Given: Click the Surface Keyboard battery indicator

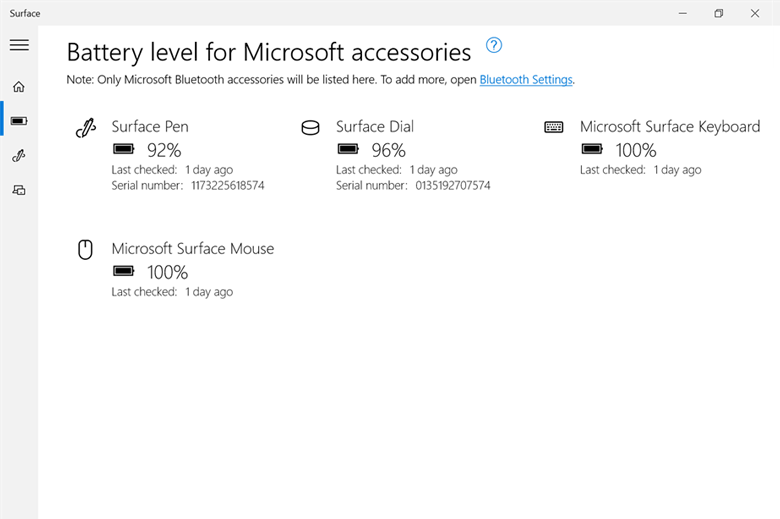Looking at the screenshot, I should [x=592, y=150].
